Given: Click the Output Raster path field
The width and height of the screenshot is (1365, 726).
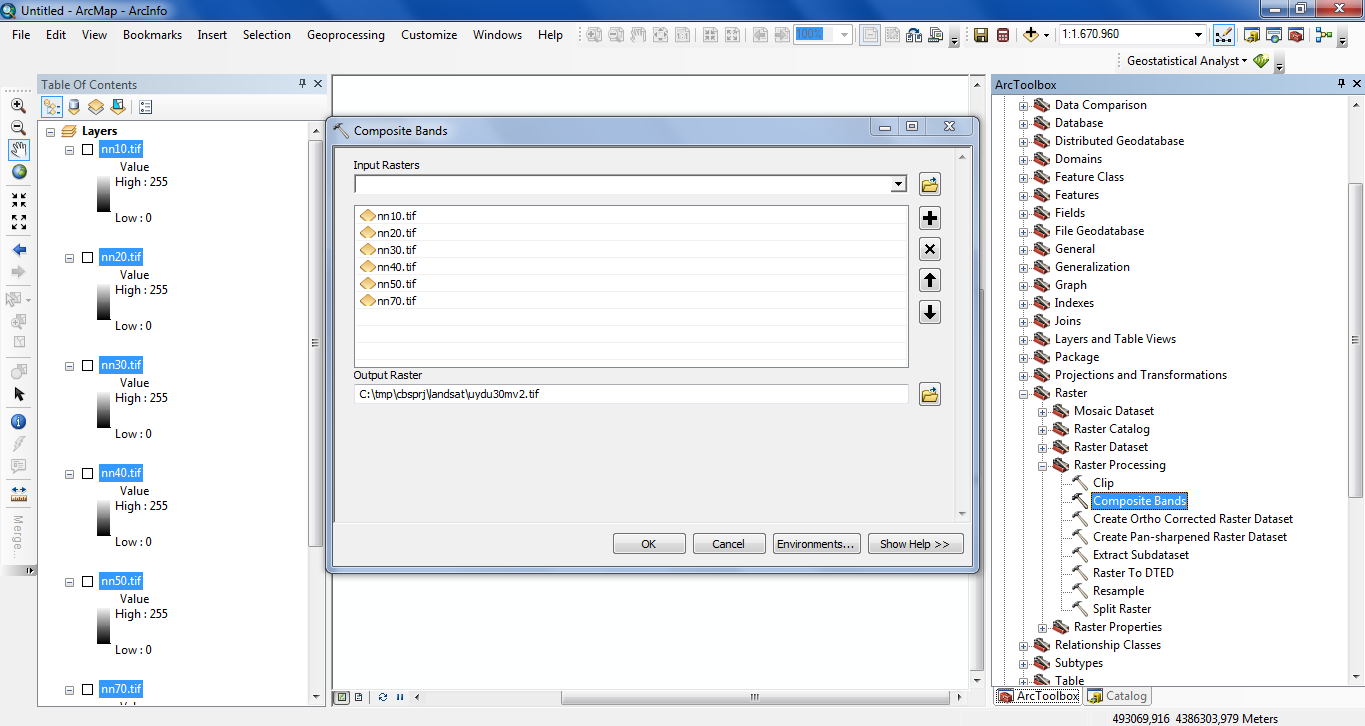Looking at the screenshot, I should point(631,394).
